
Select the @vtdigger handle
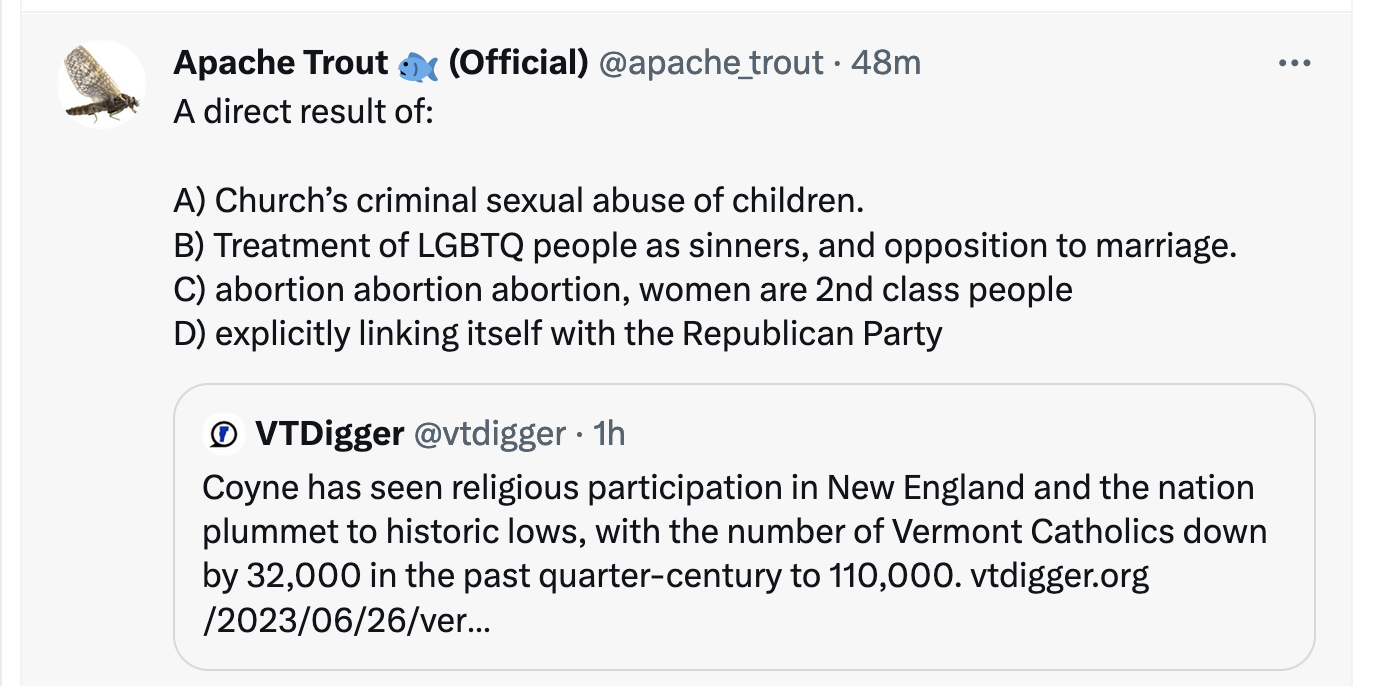tap(489, 434)
